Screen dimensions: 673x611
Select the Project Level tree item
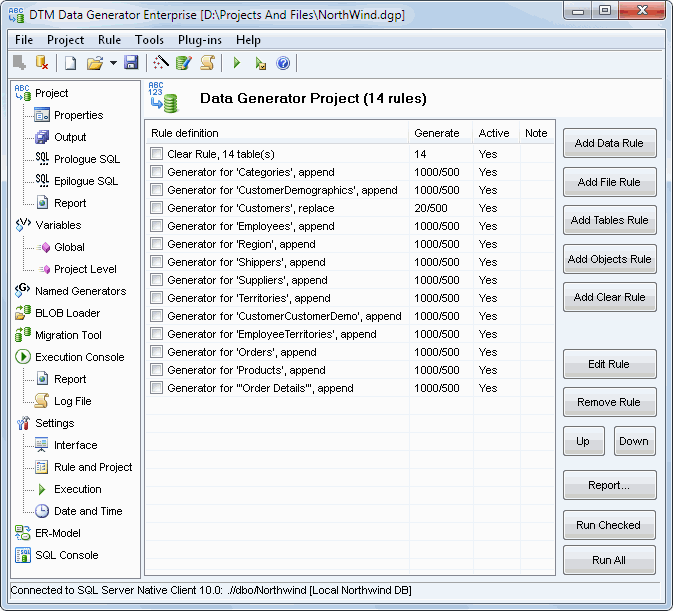tap(85, 269)
